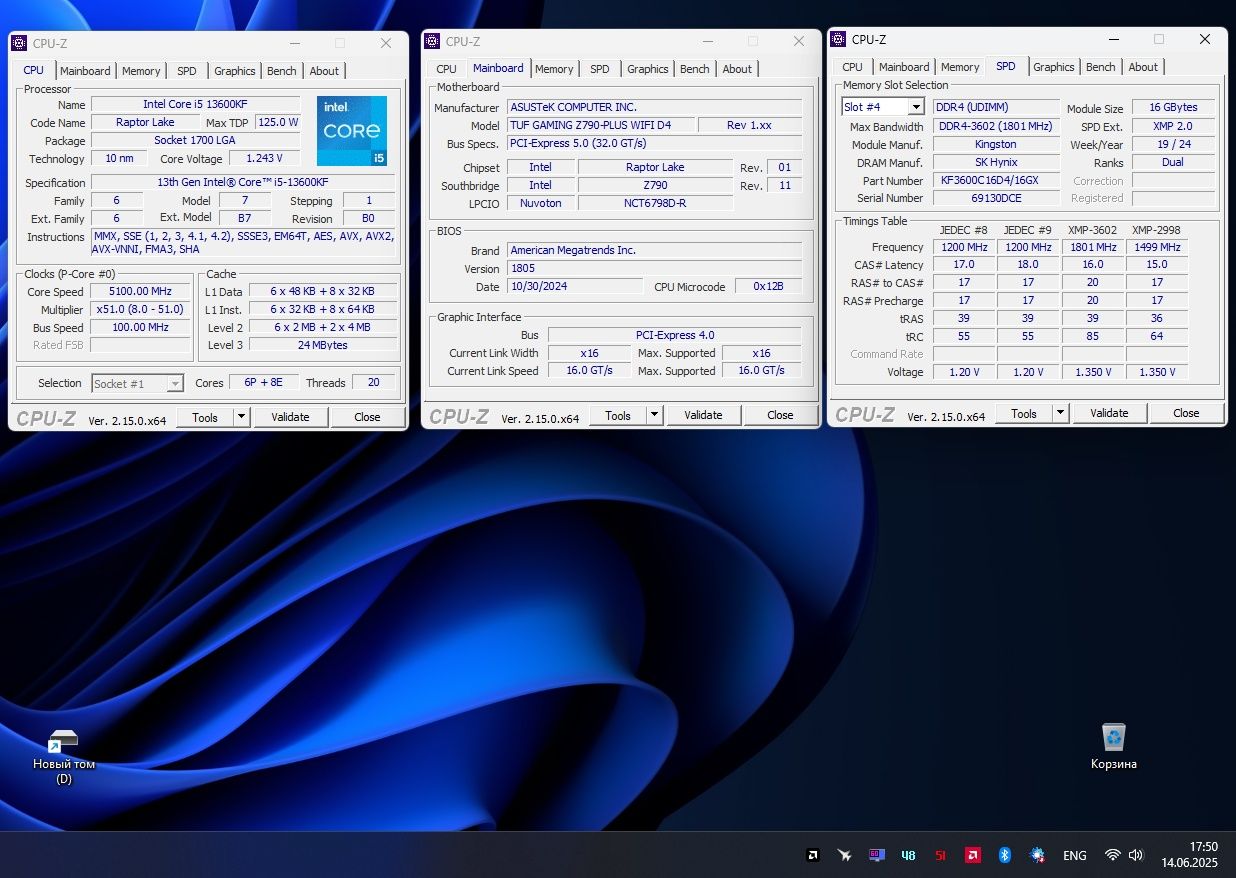Switch to CPU tab in the Memory Slot Selection window
This screenshot has width=1236, height=878.
852,67
